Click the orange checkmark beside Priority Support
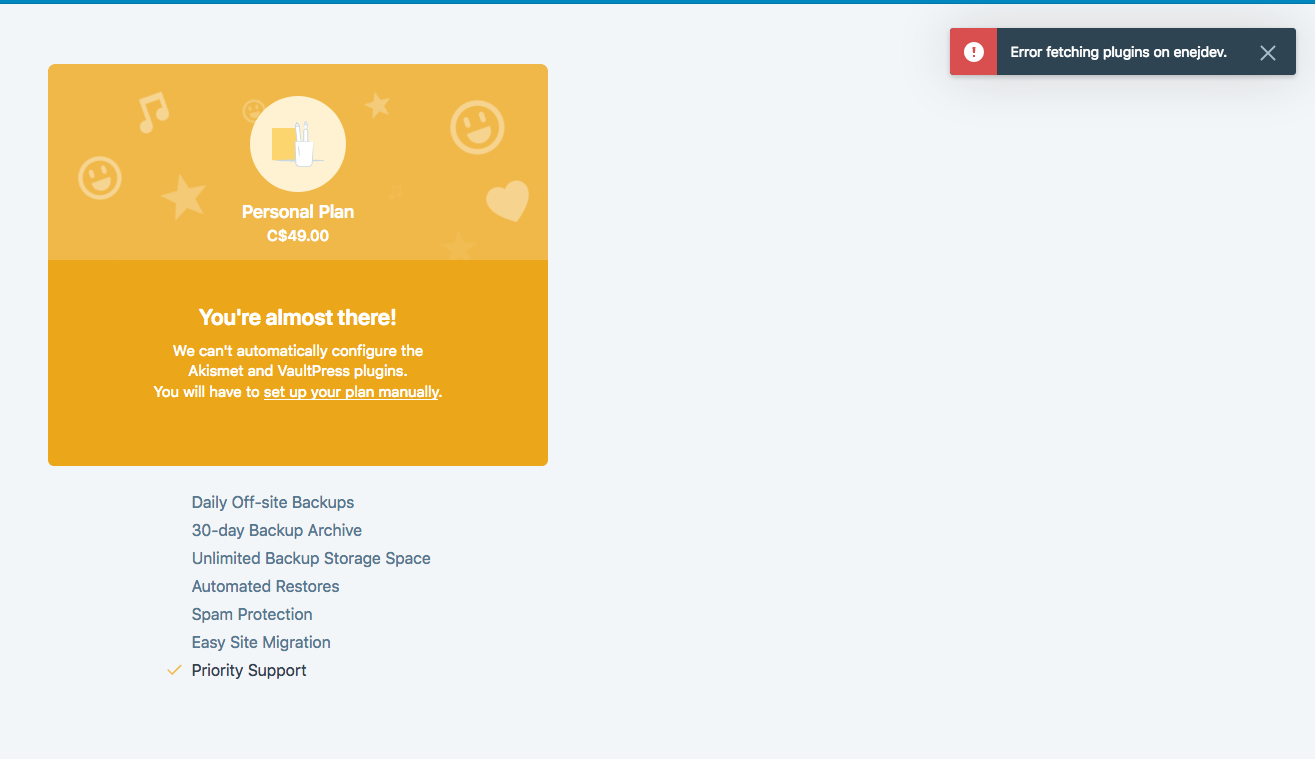The image size is (1315, 759). [174, 670]
